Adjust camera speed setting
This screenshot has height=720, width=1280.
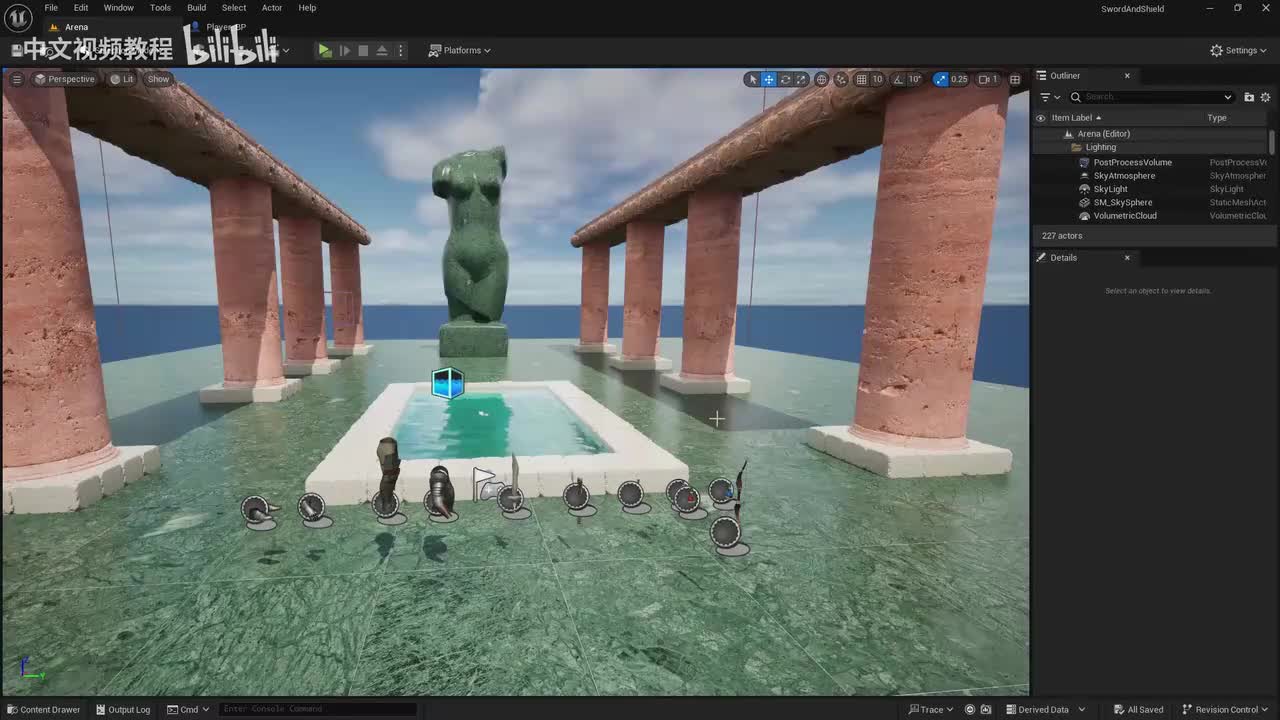coord(988,79)
